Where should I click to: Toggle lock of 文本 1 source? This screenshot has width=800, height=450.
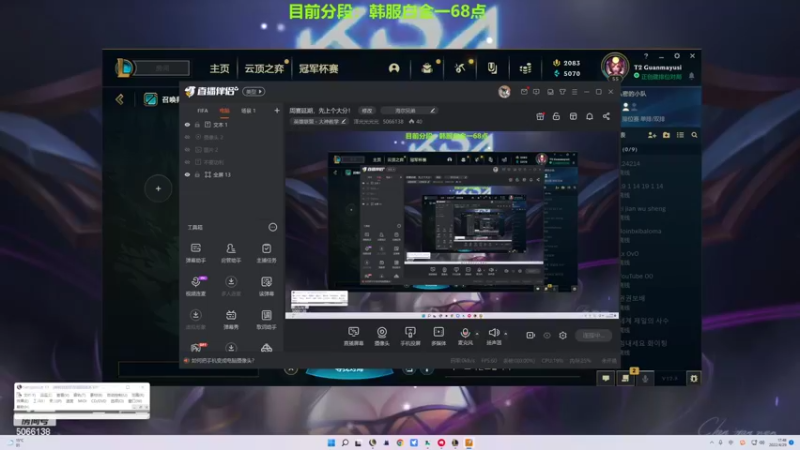coord(197,124)
